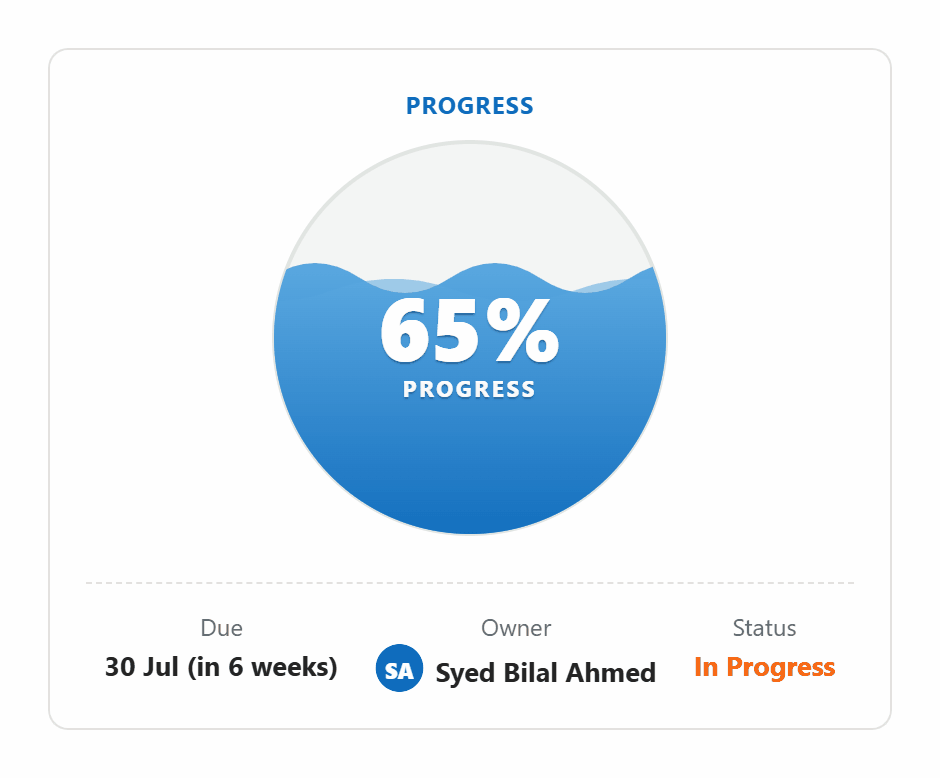Click the Owner field label
940x778 pixels.
(516, 628)
